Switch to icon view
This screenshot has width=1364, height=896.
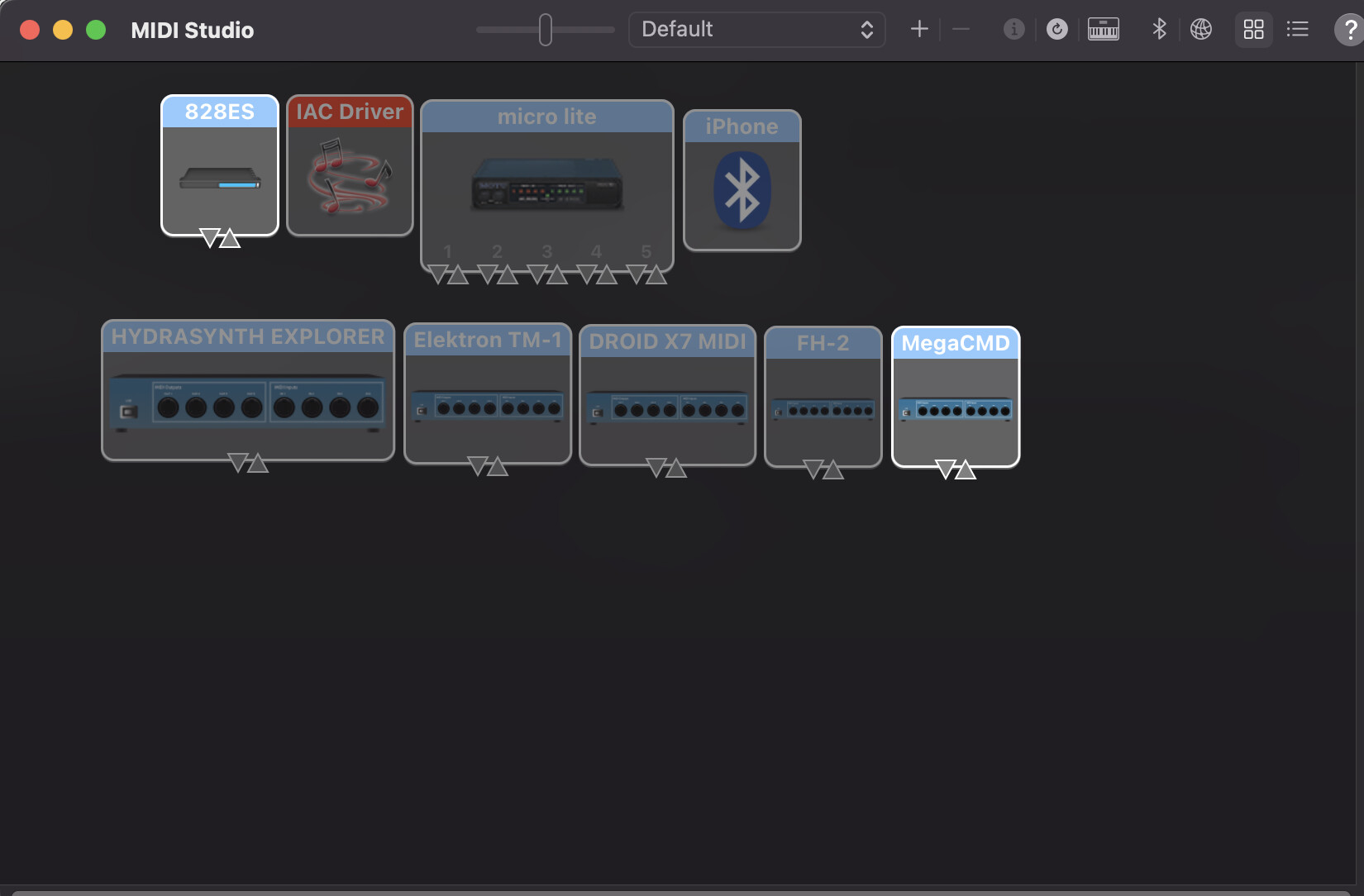pyautogui.click(x=1253, y=30)
